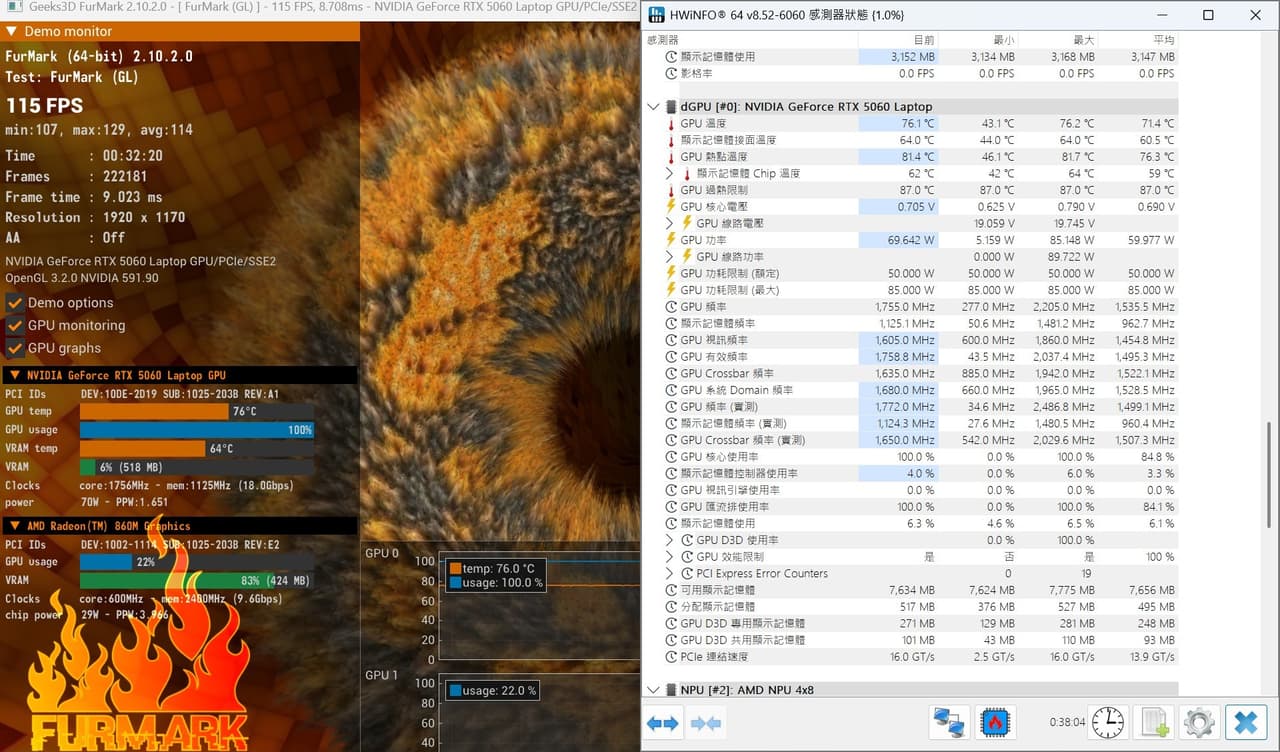Click the thermometer icon on GPU 溫度 row
The width and height of the screenshot is (1280, 752).
click(672, 124)
